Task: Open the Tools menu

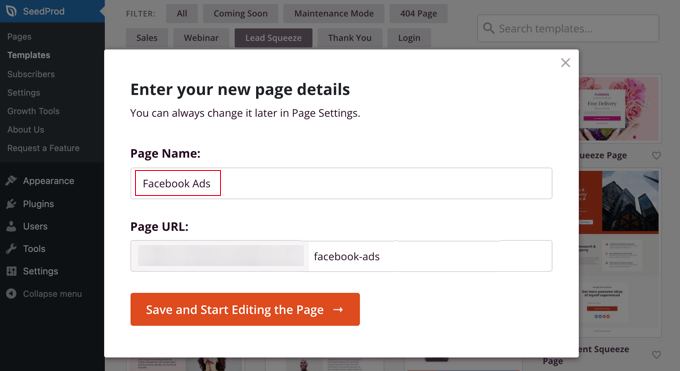Action: tap(34, 249)
